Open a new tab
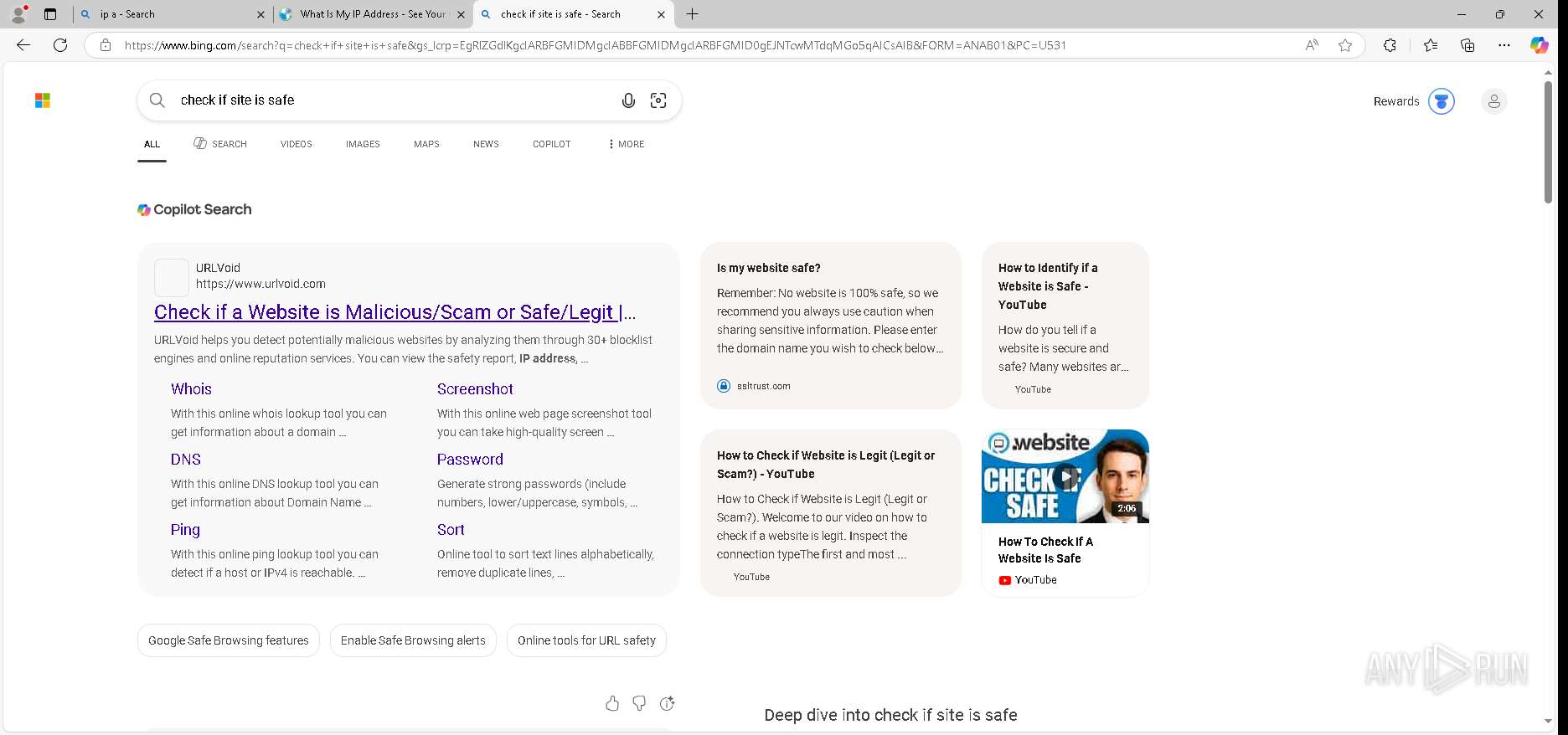Viewport: 1568px width, 735px height. (692, 14)
